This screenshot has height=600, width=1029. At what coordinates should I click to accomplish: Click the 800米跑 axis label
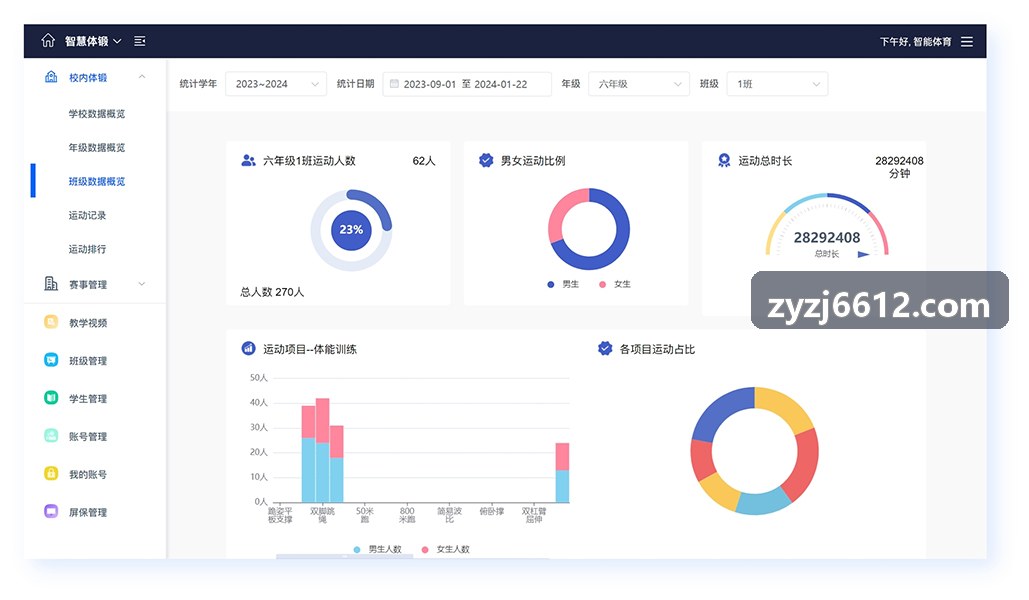[x=407, y=515]
